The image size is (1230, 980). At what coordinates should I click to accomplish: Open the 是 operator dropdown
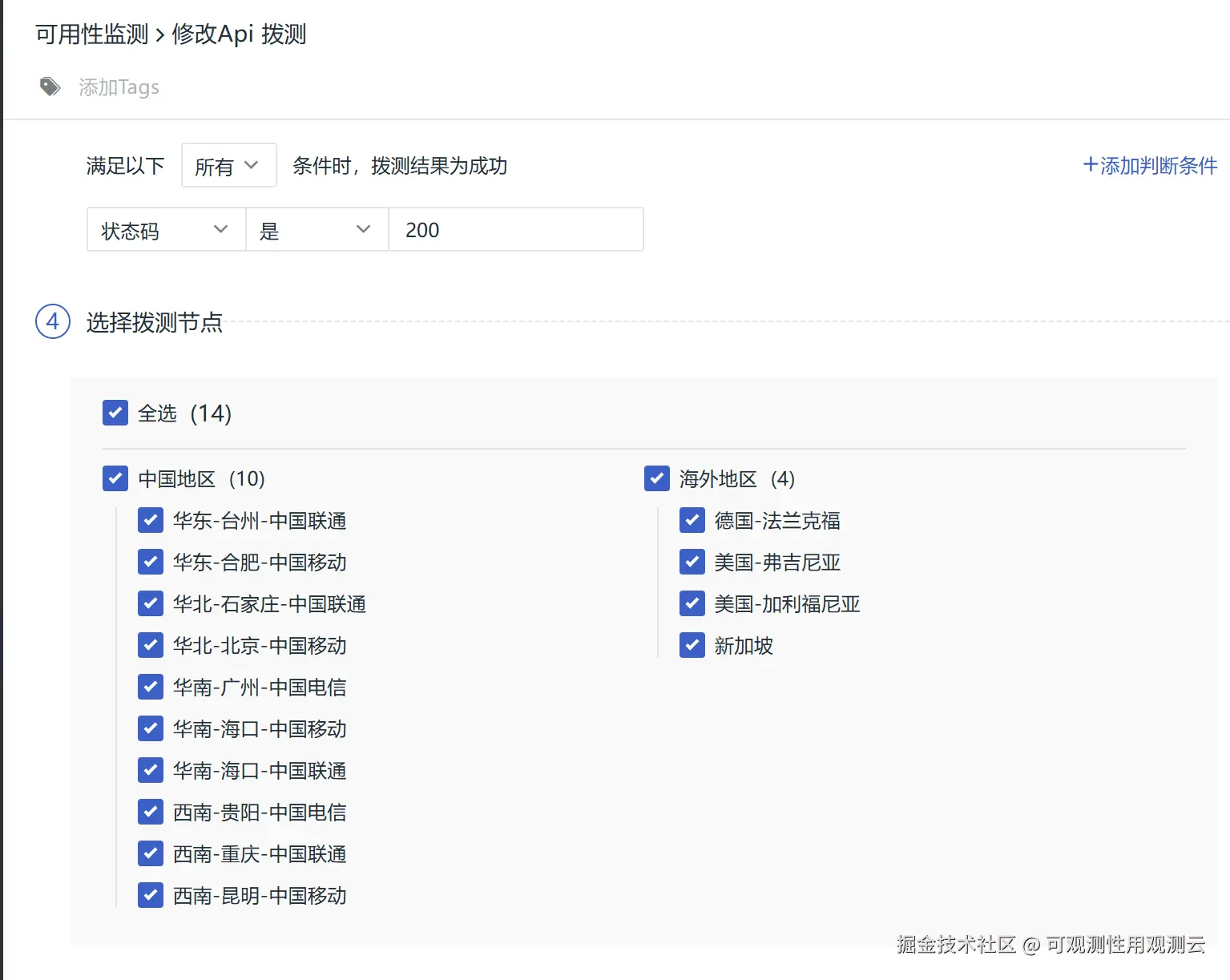tap(317, 230)
